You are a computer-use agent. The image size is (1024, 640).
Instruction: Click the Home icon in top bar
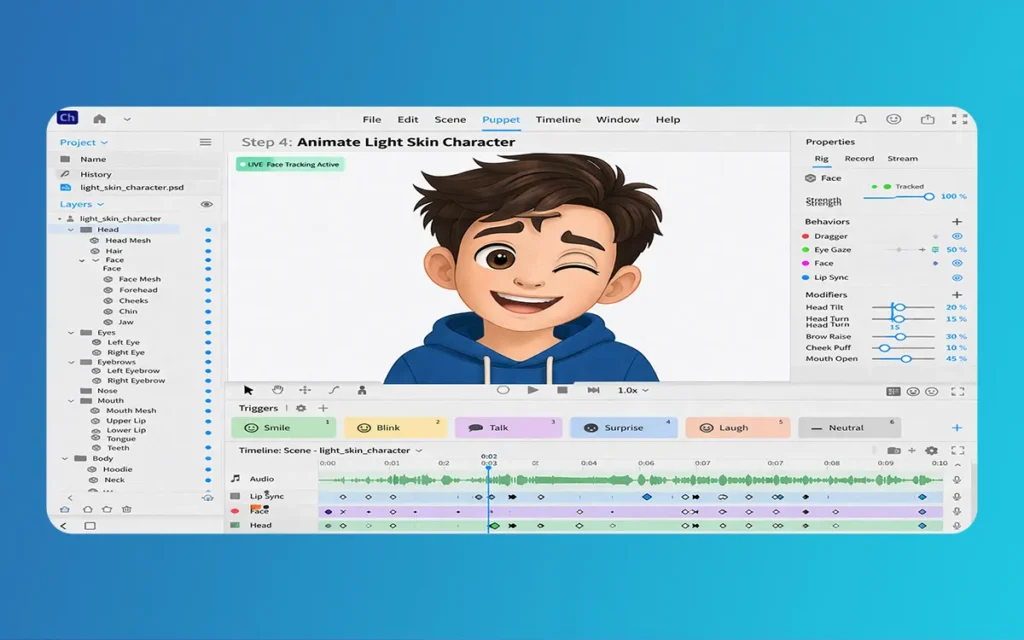(99, 119)
